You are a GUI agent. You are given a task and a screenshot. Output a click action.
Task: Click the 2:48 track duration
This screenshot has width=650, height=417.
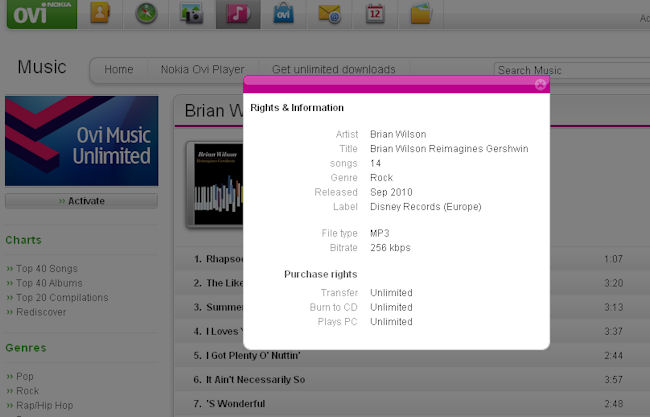click(x=613, y=404)
